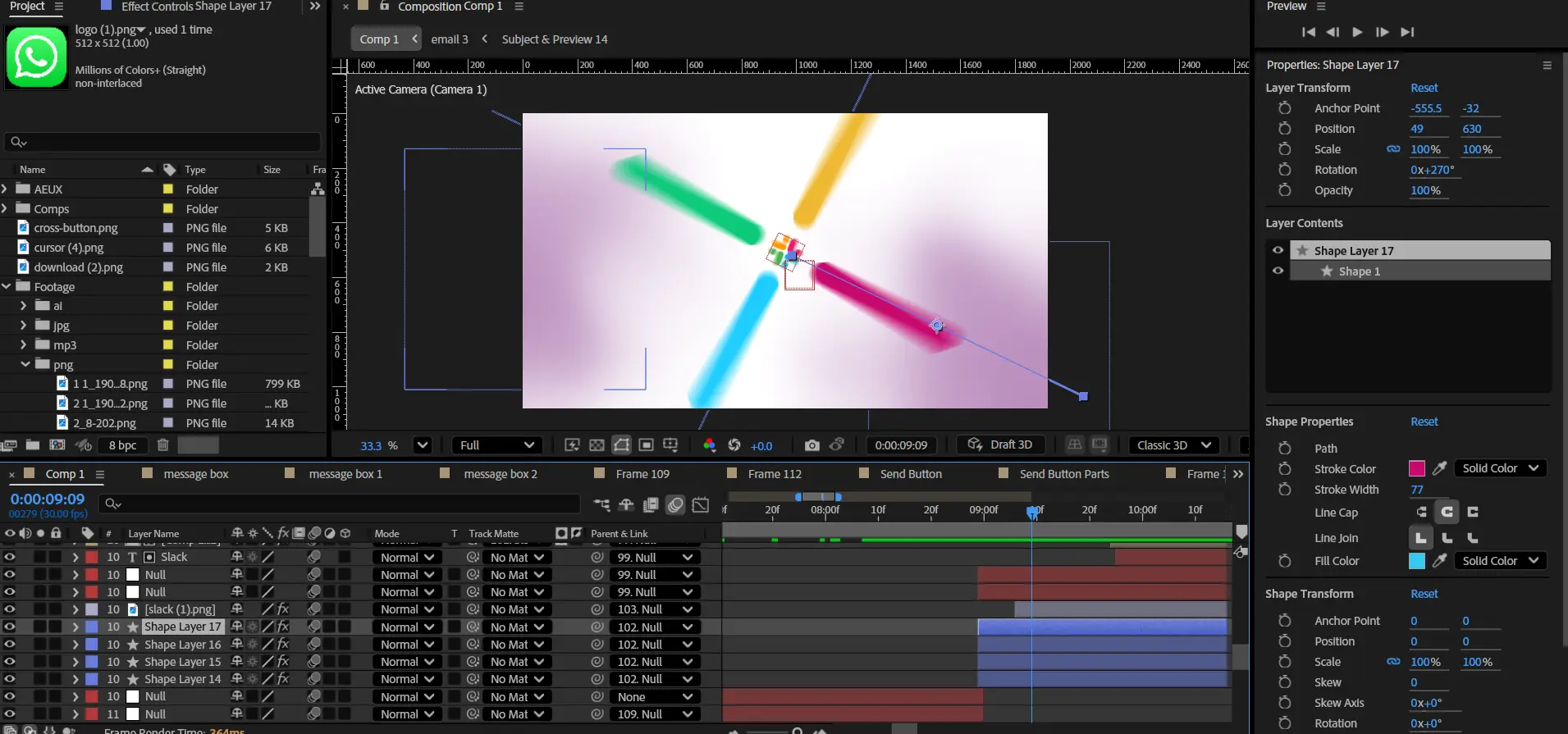Select the round Line Cap icon

1447,512
